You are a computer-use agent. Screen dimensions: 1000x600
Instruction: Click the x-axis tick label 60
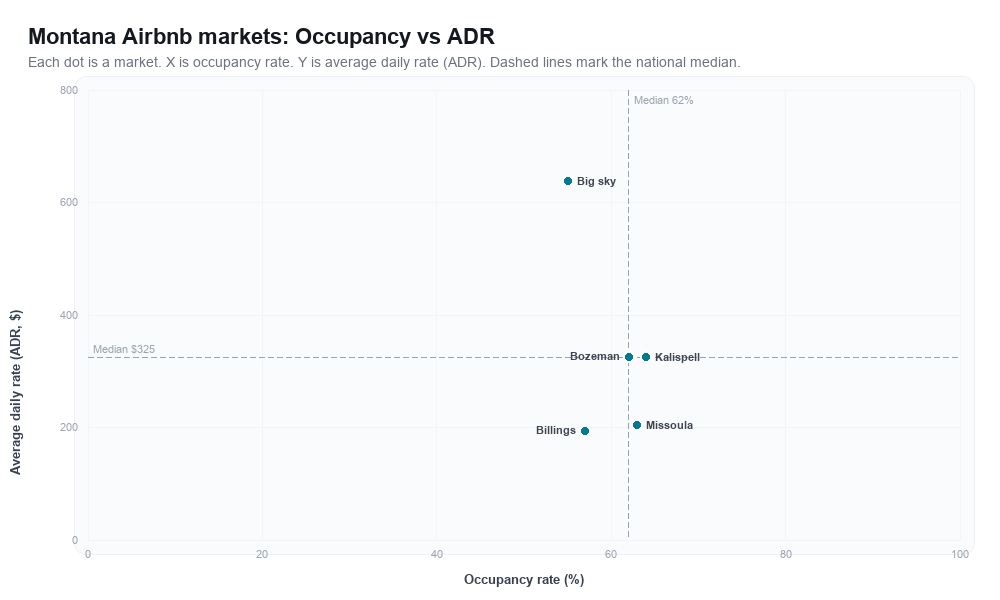(611, 555)
